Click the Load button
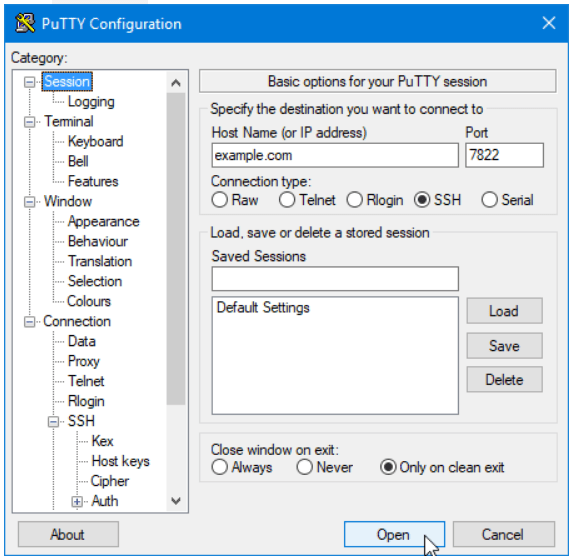 (504, 311)
